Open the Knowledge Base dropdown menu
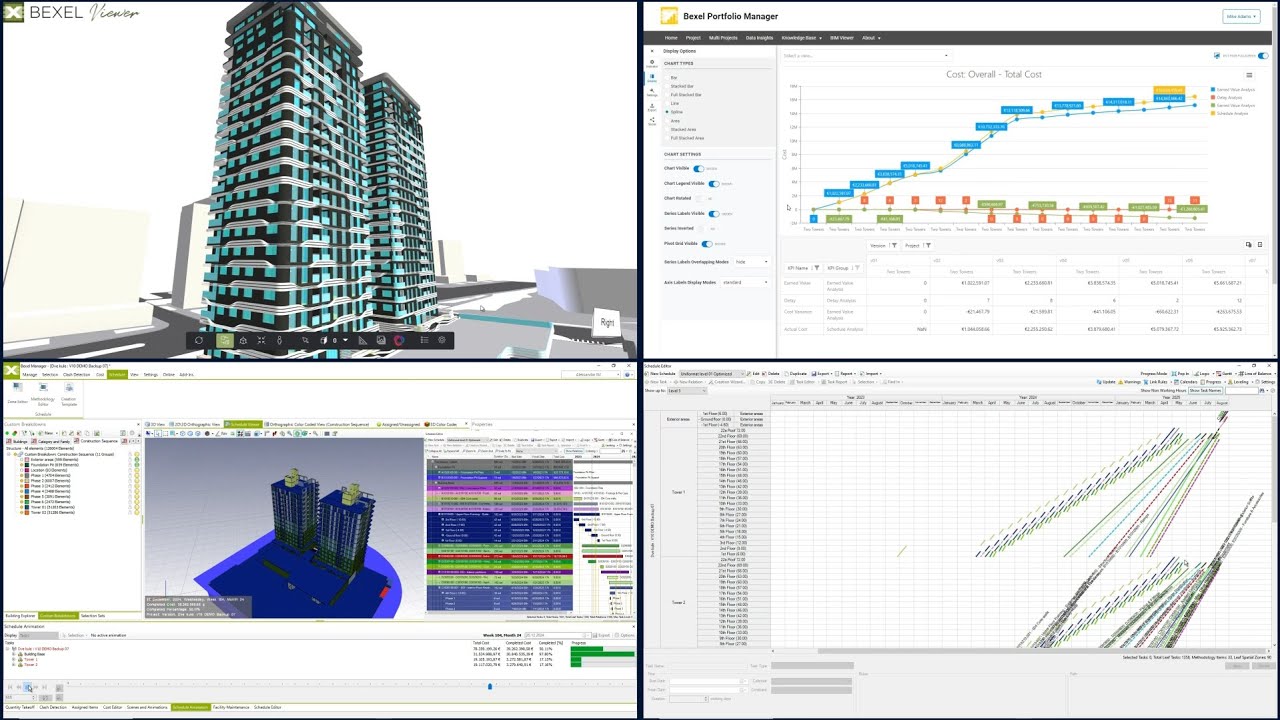The image size is (1280, 720). (x=802, y=38)
